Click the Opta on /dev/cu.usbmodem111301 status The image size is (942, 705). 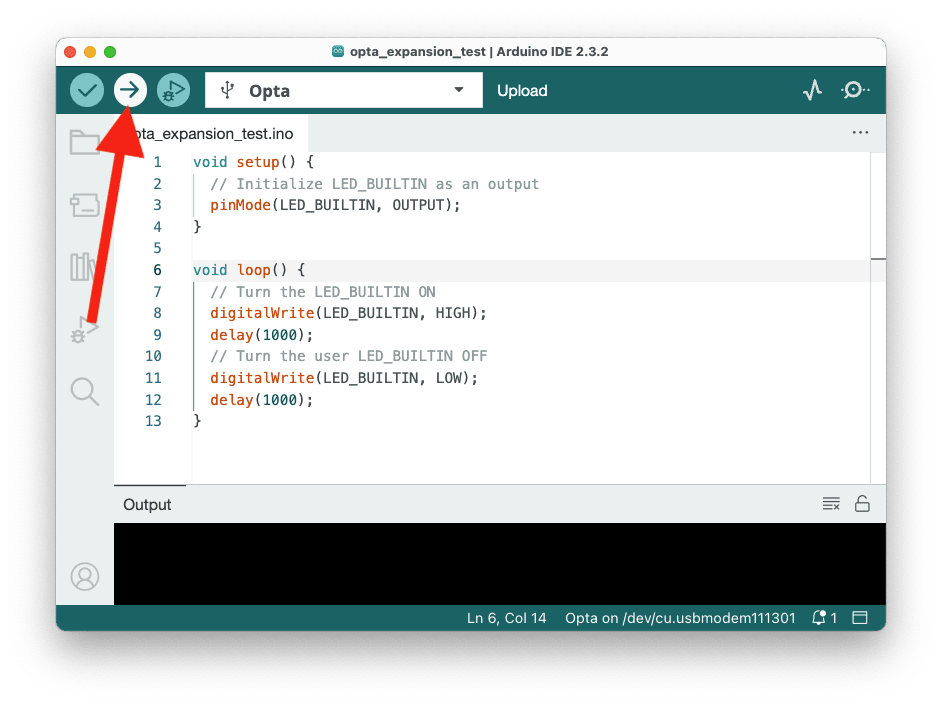point(680,618)
